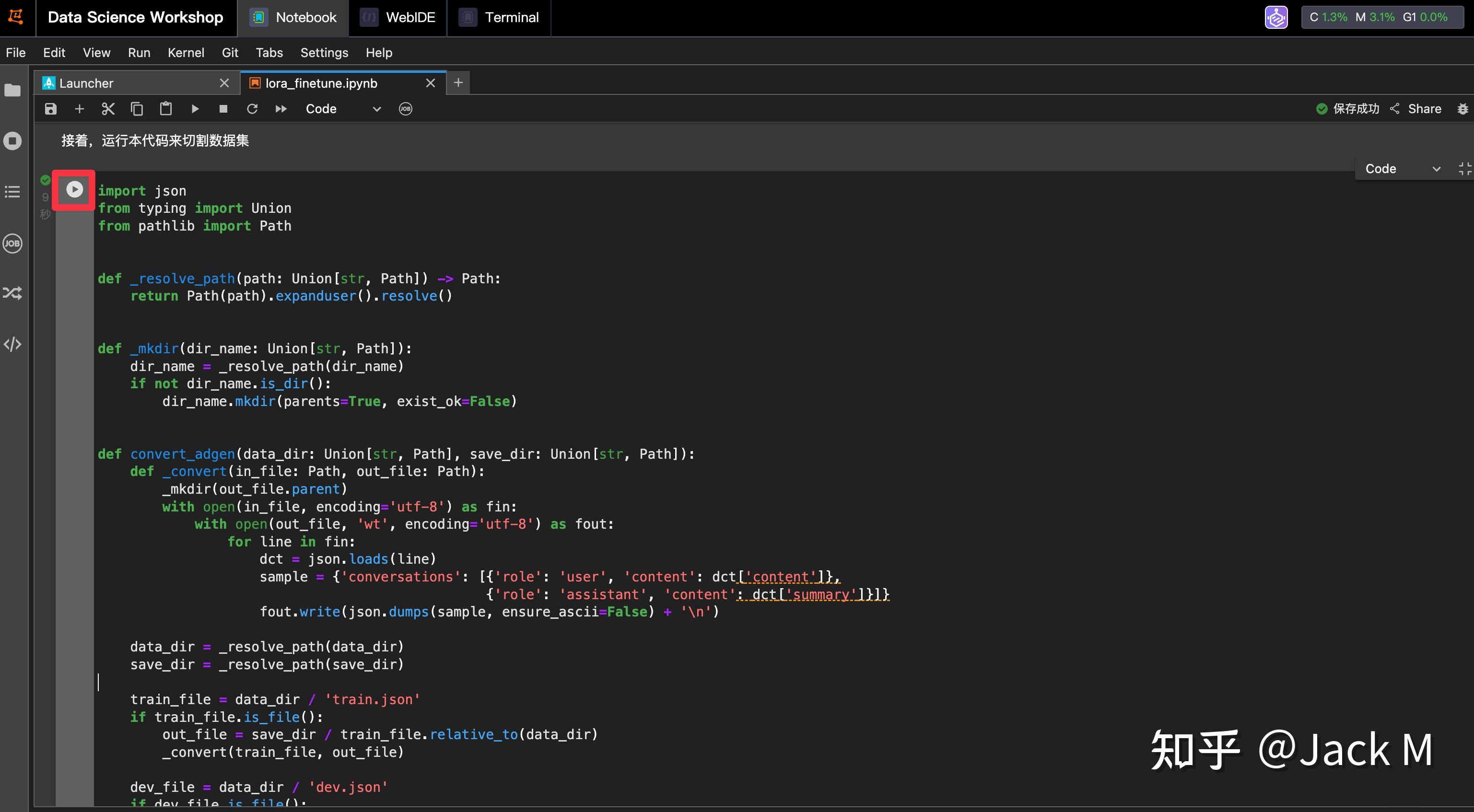The height and width of the screenshot is (812, 1474).
Task: Click the green execution success checkmark beside the cell
Action: click(x=45, y=180)
